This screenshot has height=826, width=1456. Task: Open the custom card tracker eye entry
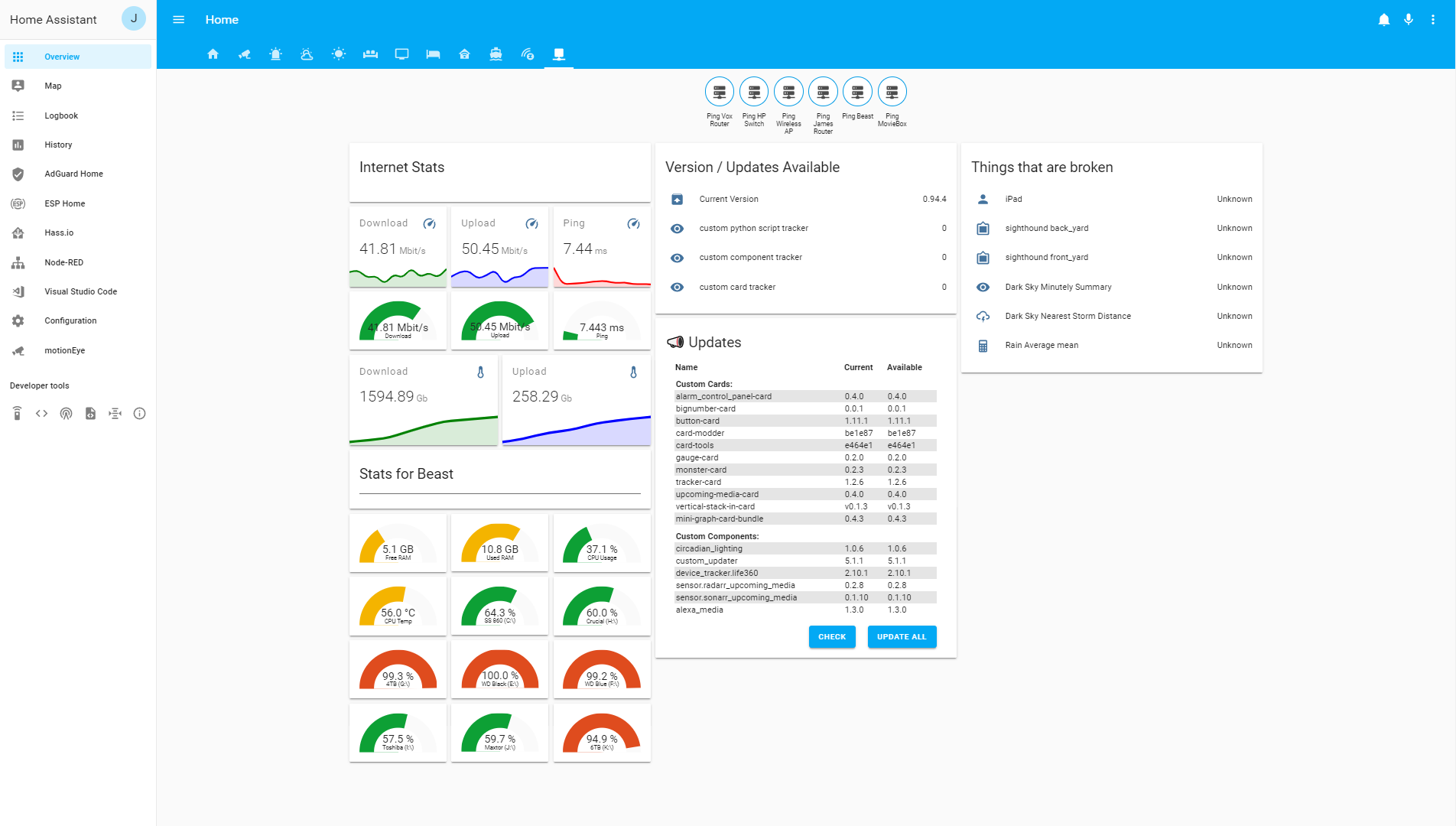806,287
